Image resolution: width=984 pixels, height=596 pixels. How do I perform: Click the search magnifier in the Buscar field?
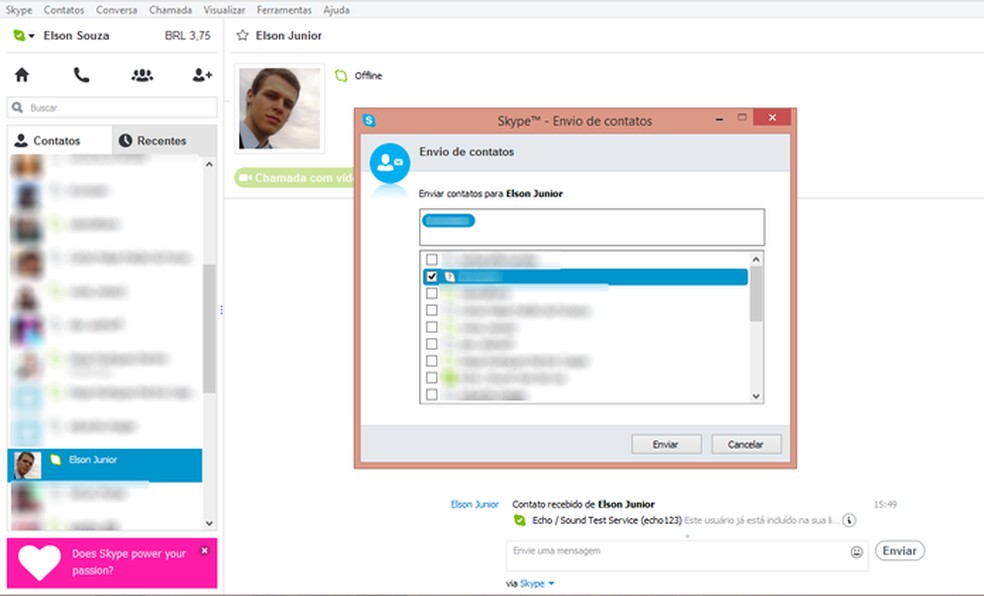click(18, 107)
